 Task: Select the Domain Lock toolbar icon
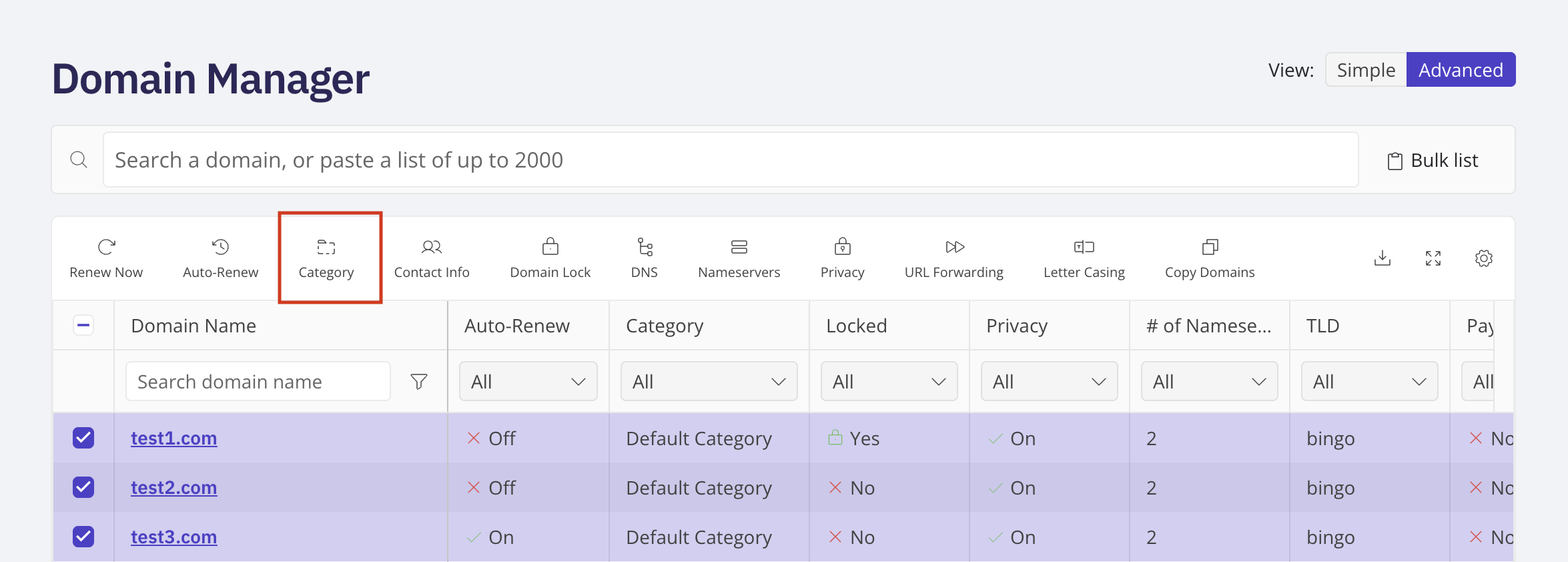[x=550, y=258]
